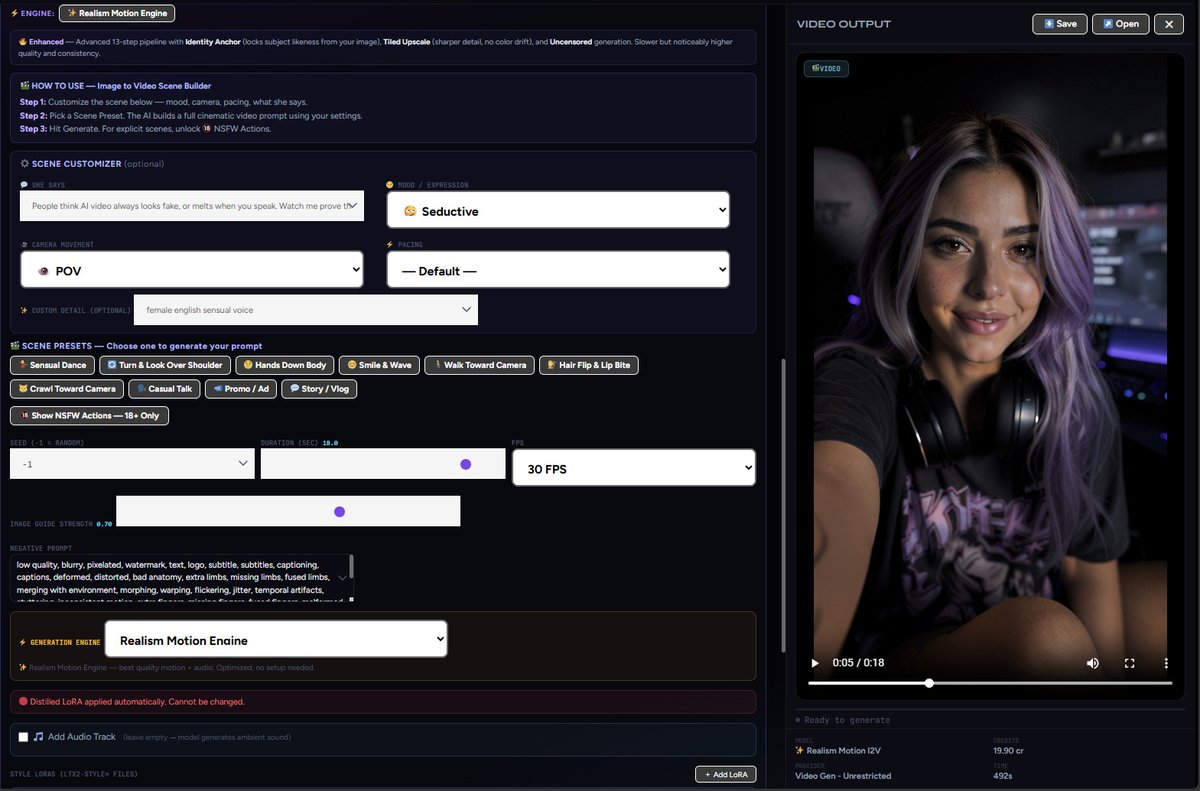The width and height of the screenshot is (1200, 791).
Task: Click the '19.90 cr' credits value
Action: [x=1010, y=750]
